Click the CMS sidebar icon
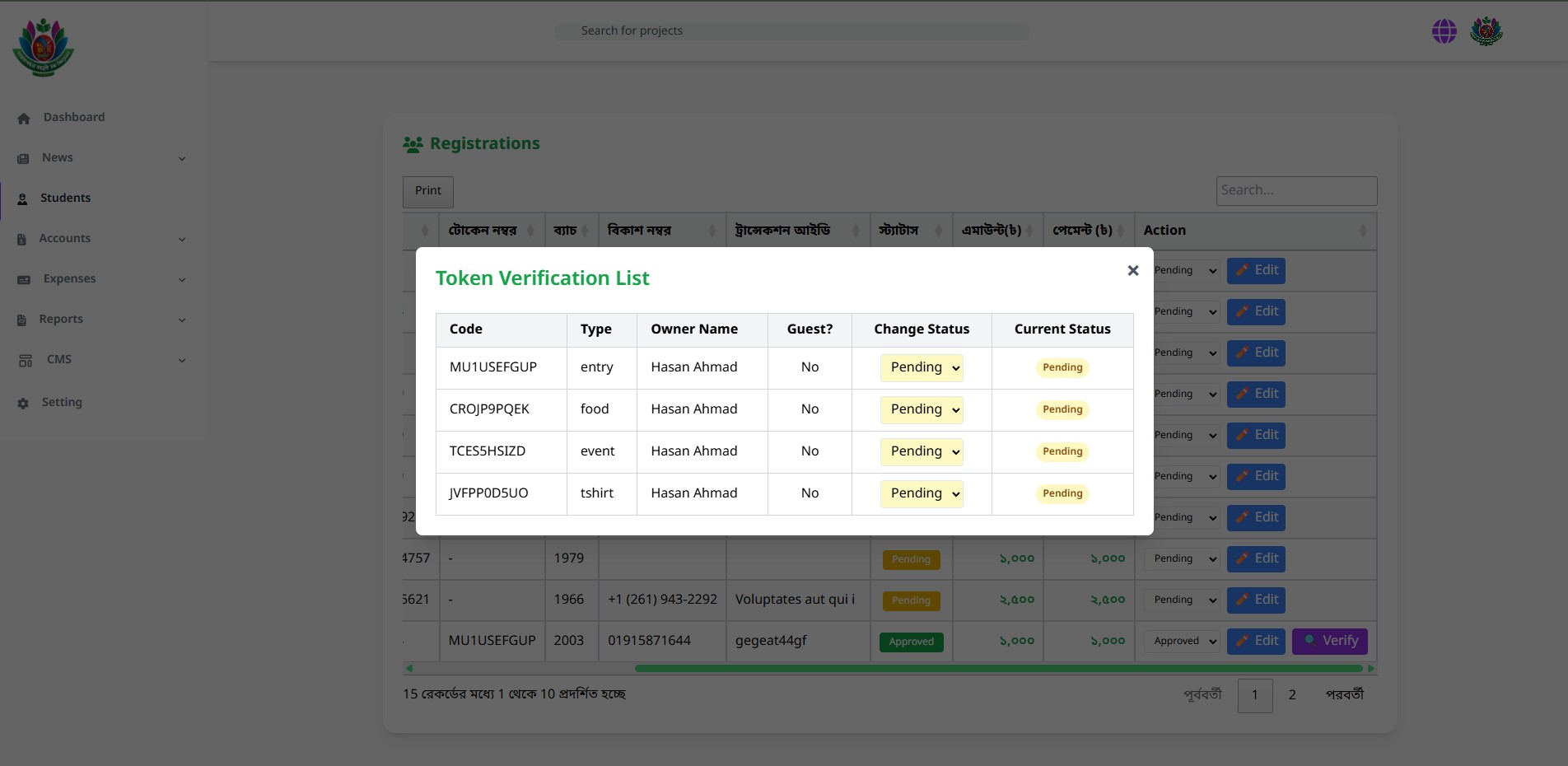The height and width of the screenshot is (766, 1568). click(x=26, y=361)
